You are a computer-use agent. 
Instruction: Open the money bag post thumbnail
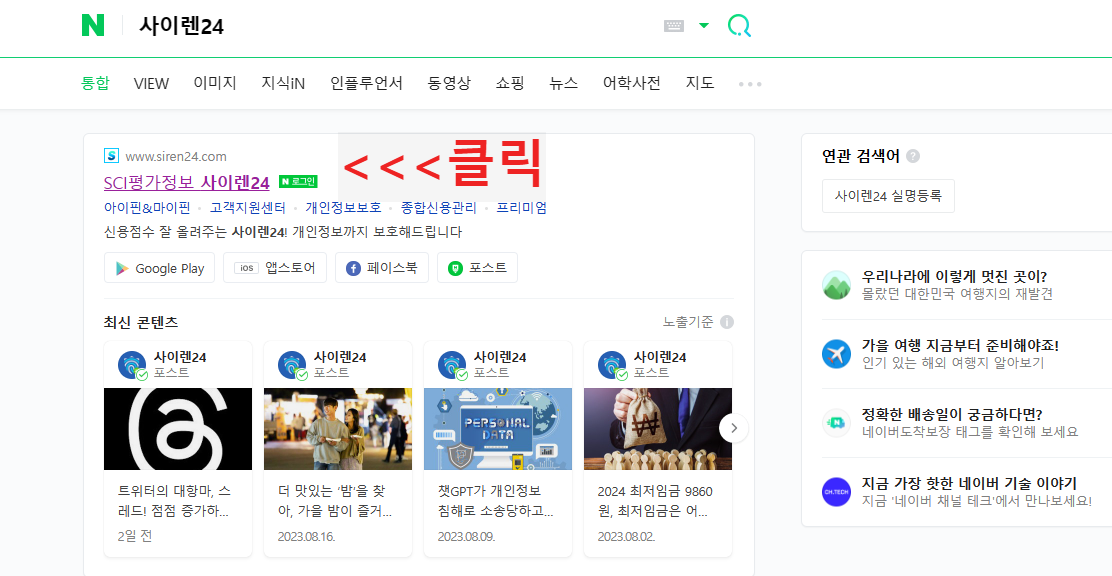[658, 428]
